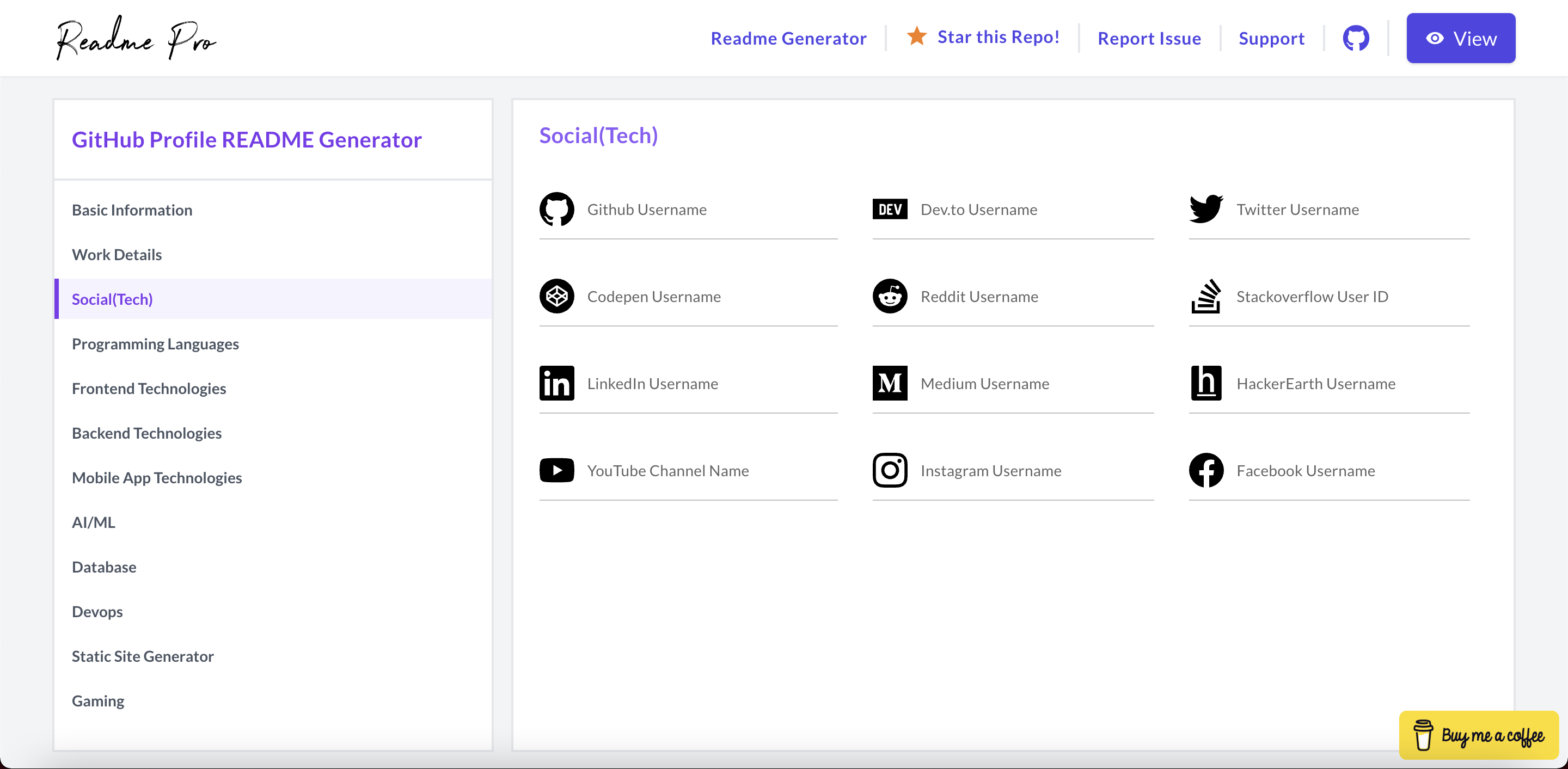The image size is (1568, 769).
Task: Click the HackerEarth icon
Action: [1206, 383]
